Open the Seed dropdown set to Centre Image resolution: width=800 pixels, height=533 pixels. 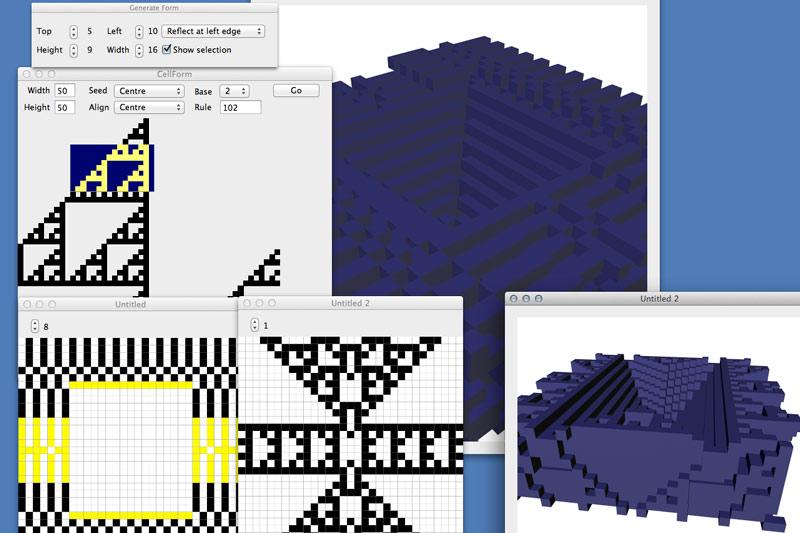click(x=149, y=90)
